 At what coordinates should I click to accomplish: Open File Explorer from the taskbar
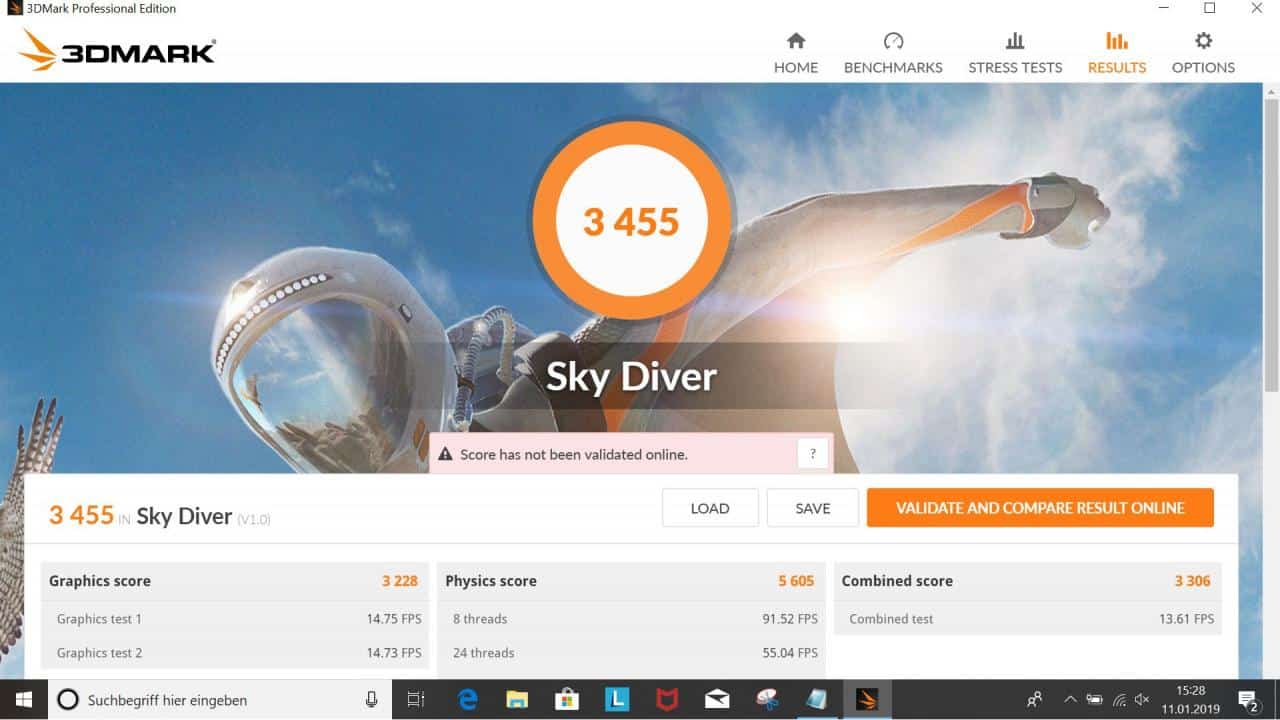point(517,699)
